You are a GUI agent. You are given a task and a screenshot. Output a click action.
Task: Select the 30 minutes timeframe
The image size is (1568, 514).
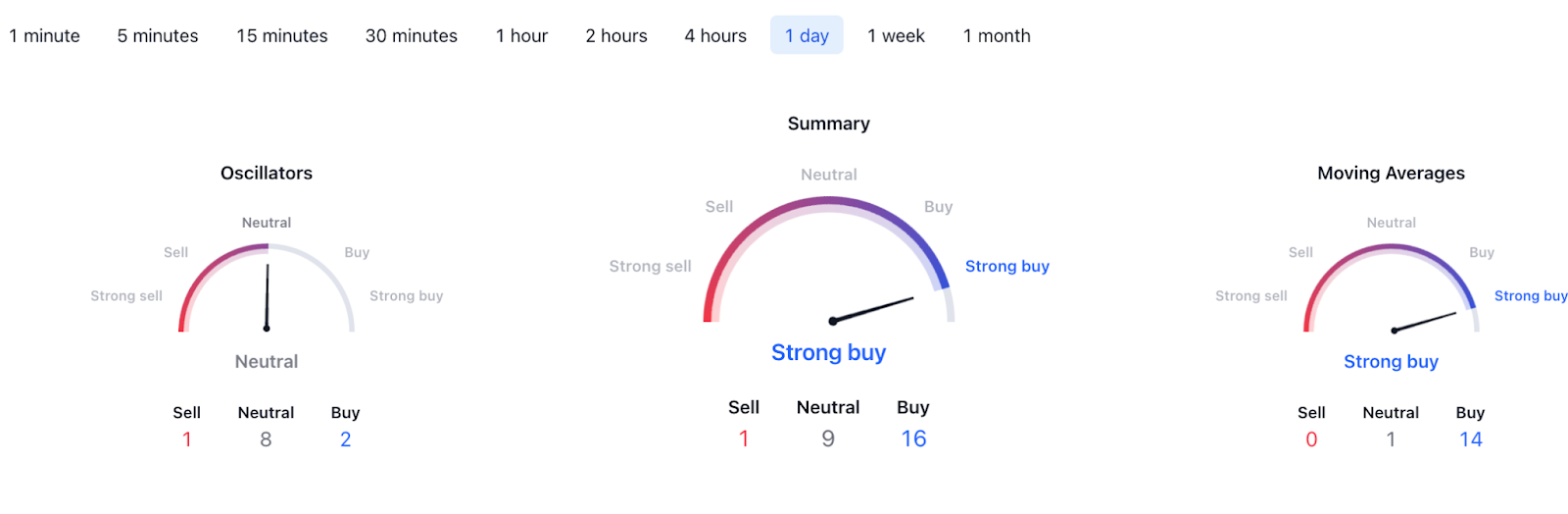412,36
